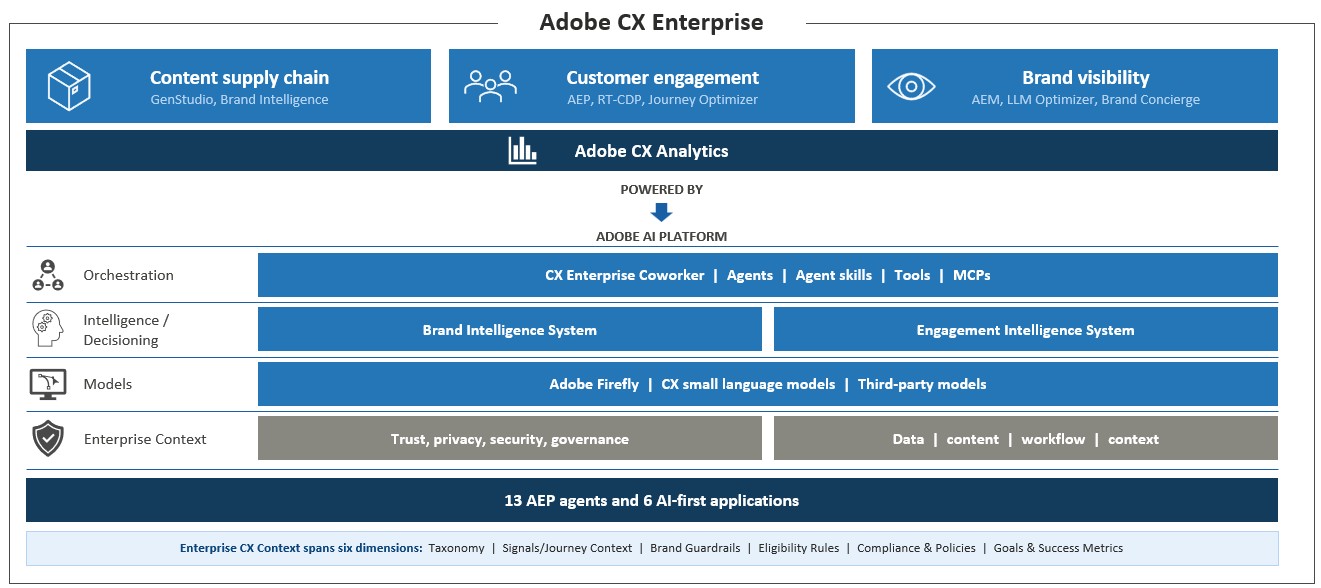Click the 'Orchestration' row label
1321x588 pixels.
pos(128,275)
